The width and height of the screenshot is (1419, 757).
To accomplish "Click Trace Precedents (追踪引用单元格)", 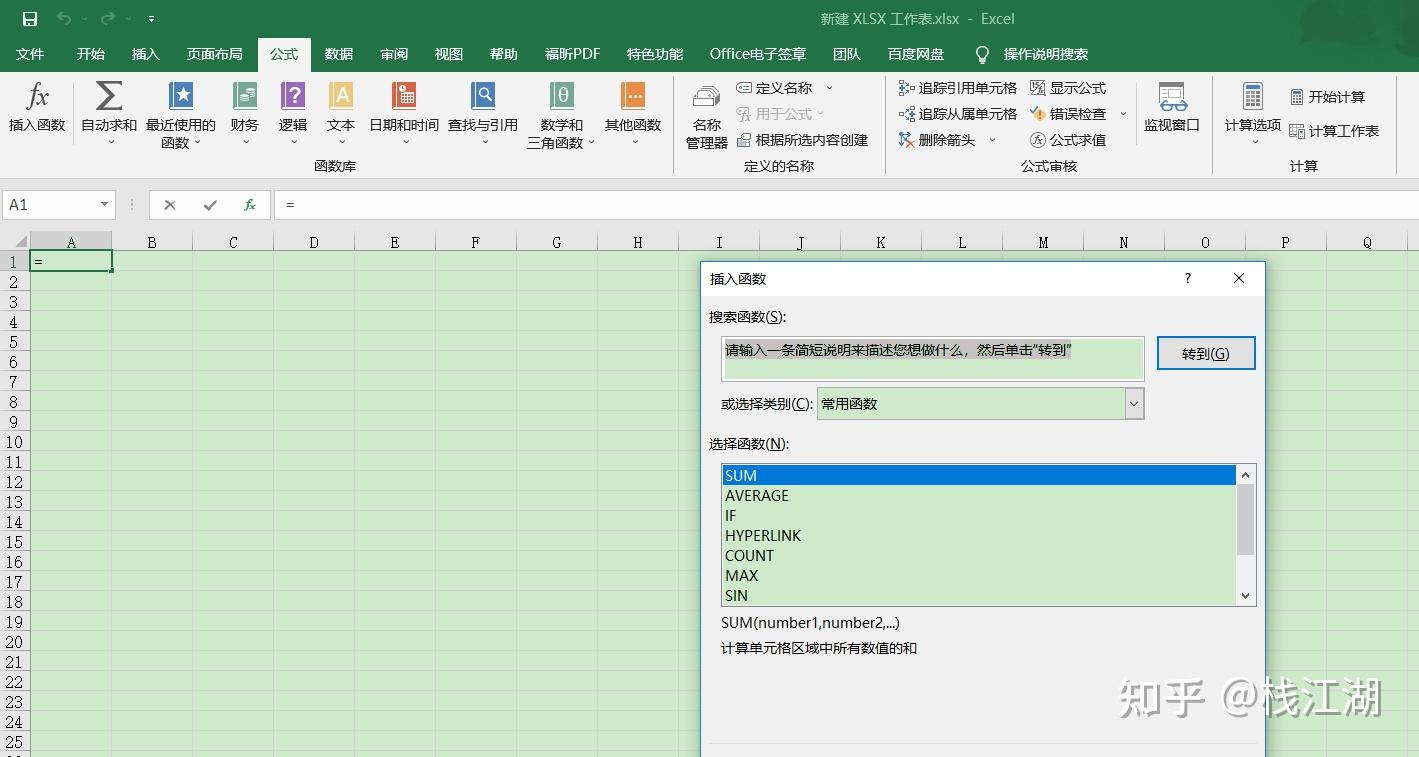I will click(x=958, y=88).
